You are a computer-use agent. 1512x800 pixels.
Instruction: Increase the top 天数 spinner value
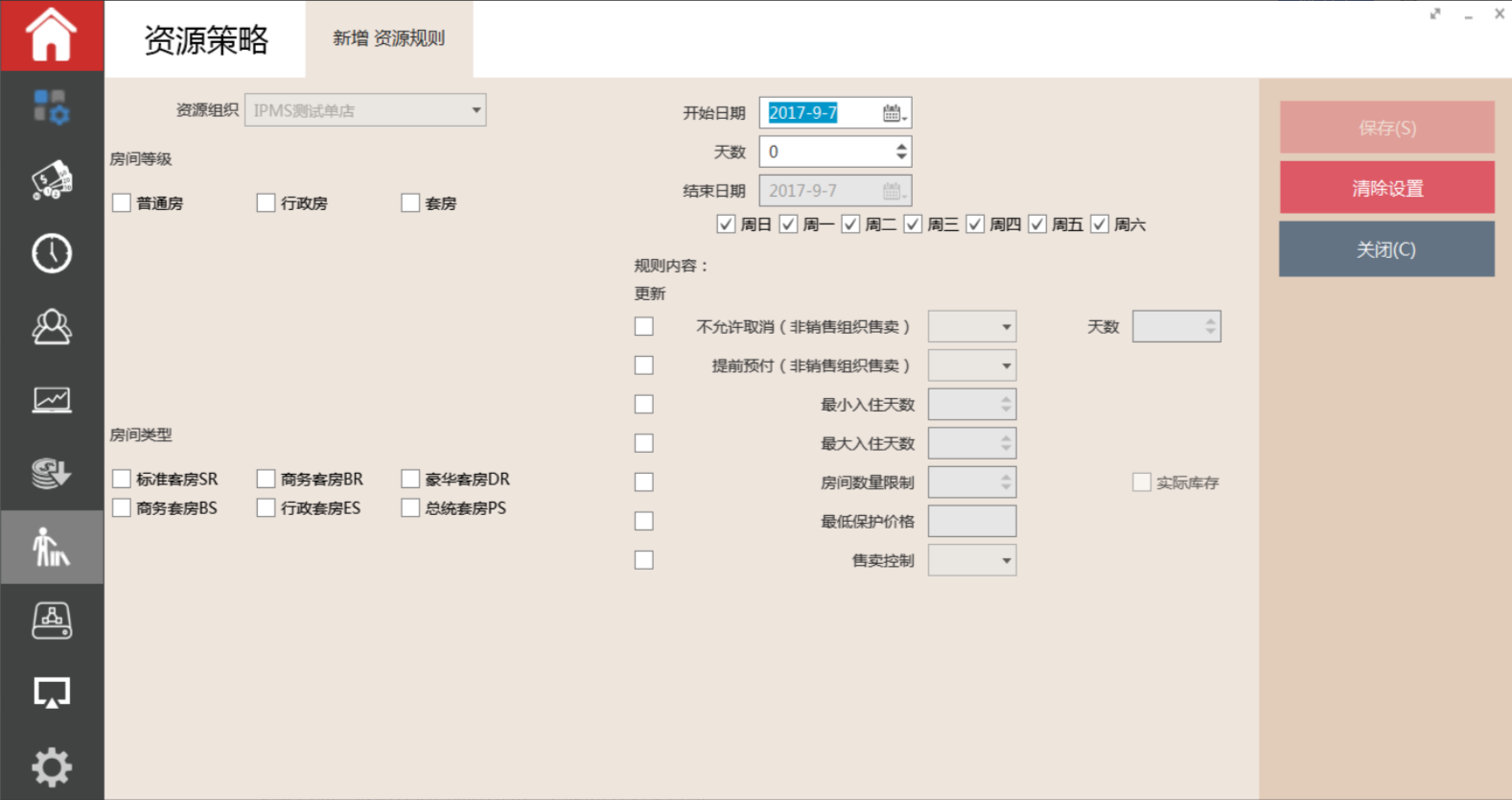click(x=901, y=147)
